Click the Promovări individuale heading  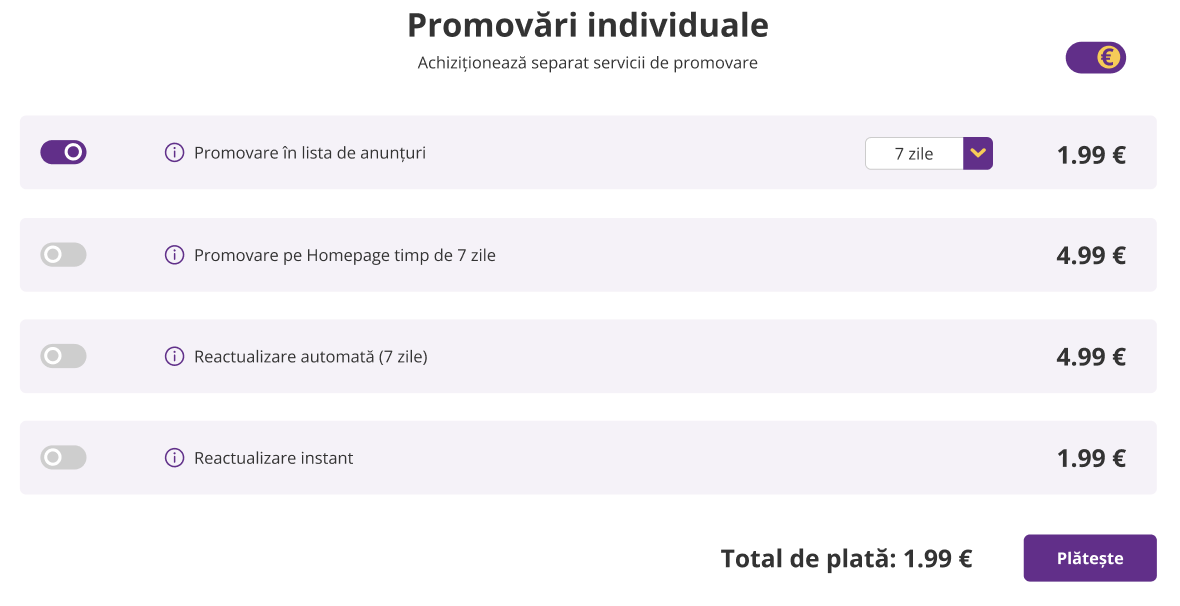pyautogui.click(x=588, y=25)
